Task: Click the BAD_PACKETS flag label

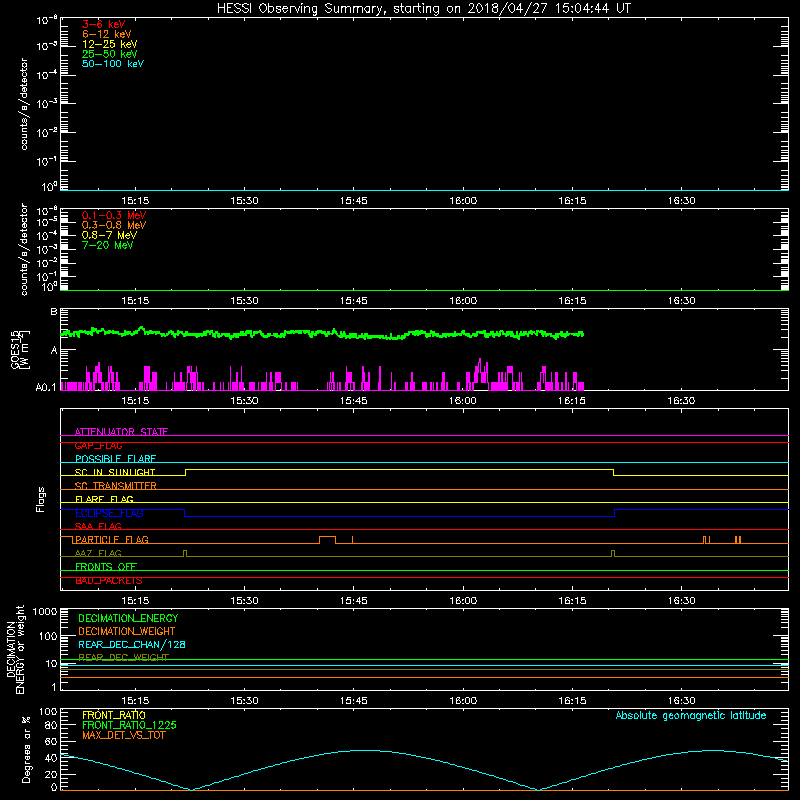Action: (x=109, y=580)
